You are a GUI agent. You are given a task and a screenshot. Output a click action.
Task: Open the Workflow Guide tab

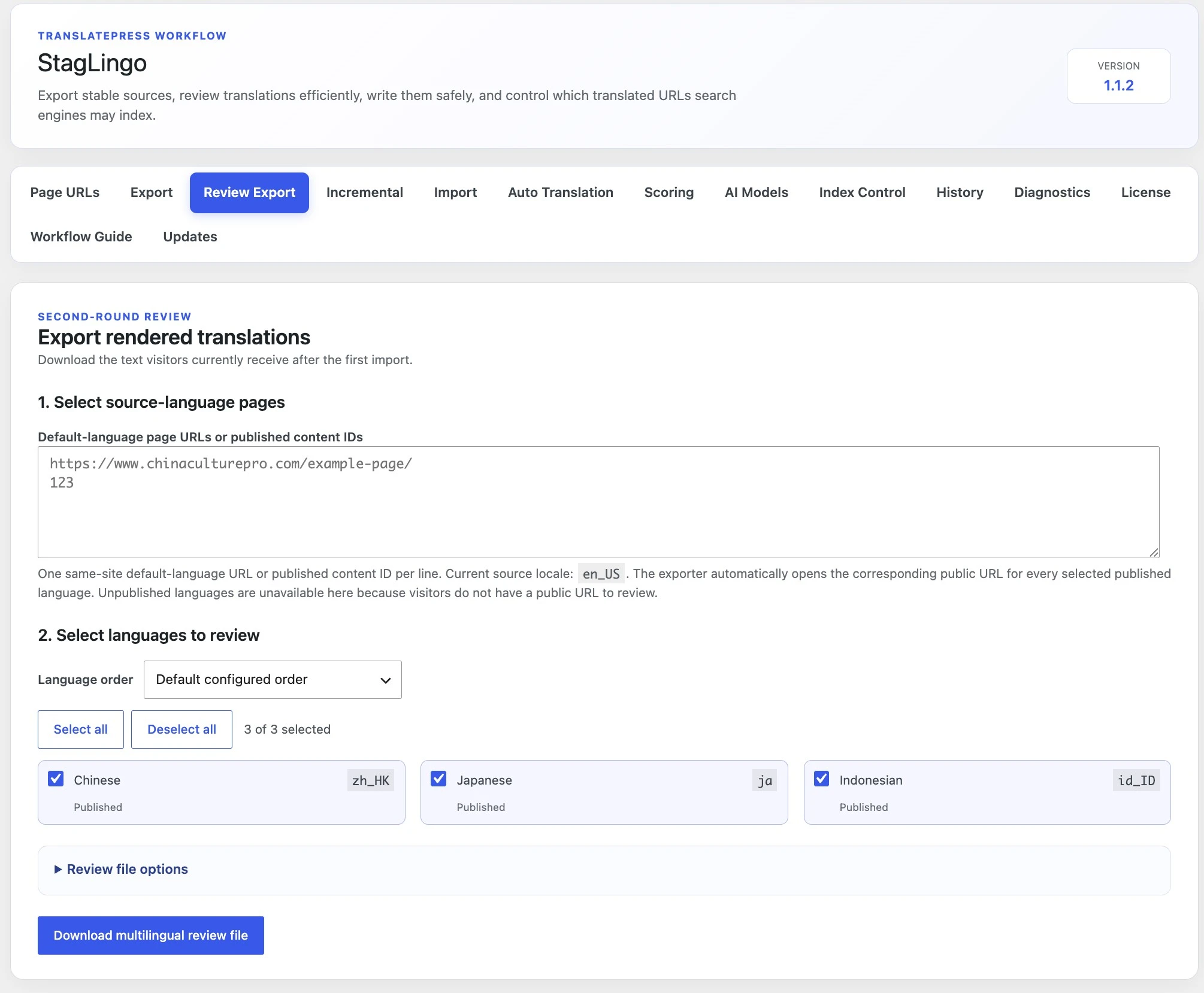(81, 237)
